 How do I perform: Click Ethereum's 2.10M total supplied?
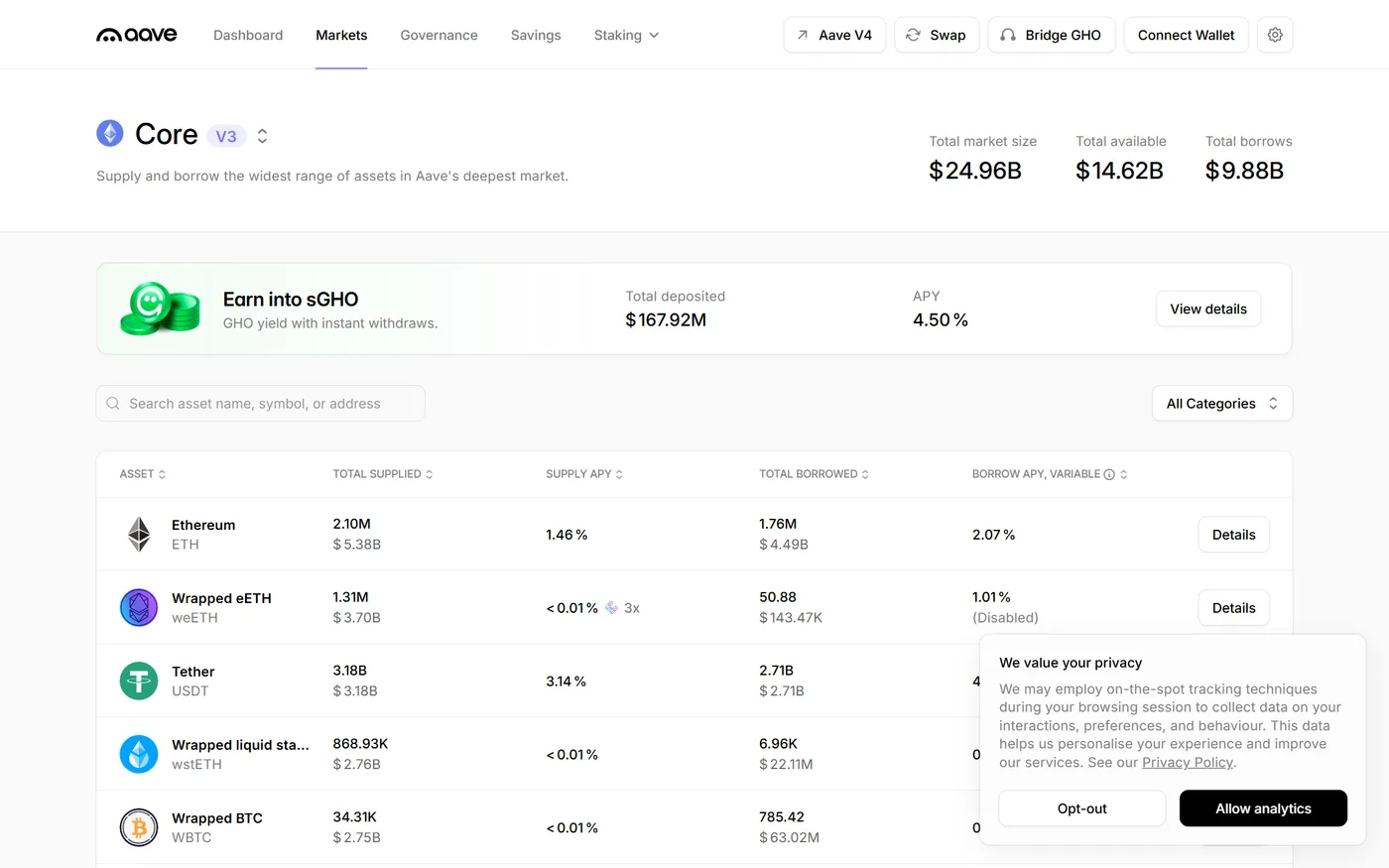pyautogui.click(x=352, y=524)
